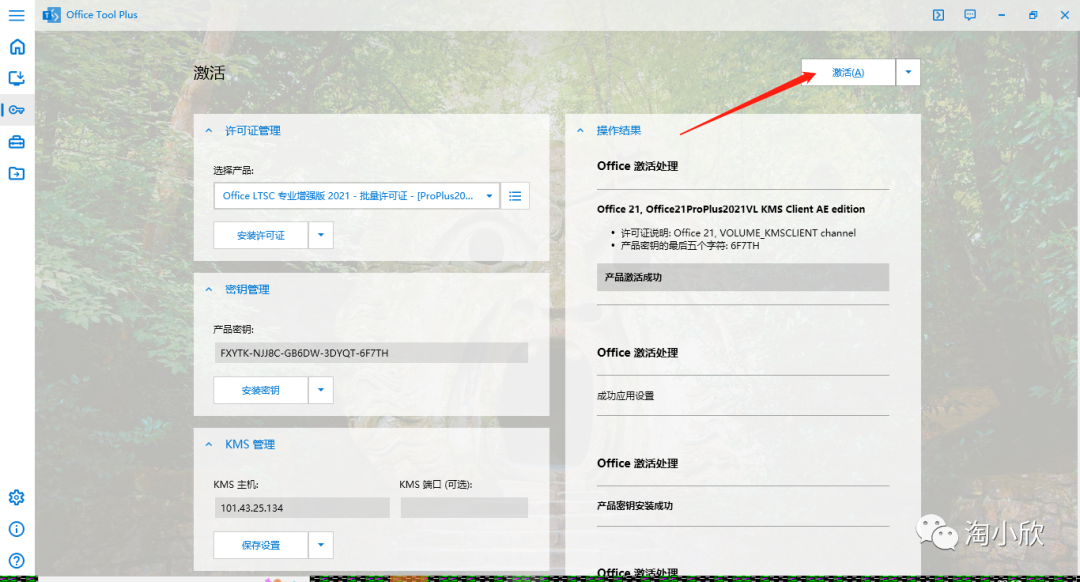Minimize the Office Tool Plus window
1080x582 pixels.
click(x=1001, y=14)
